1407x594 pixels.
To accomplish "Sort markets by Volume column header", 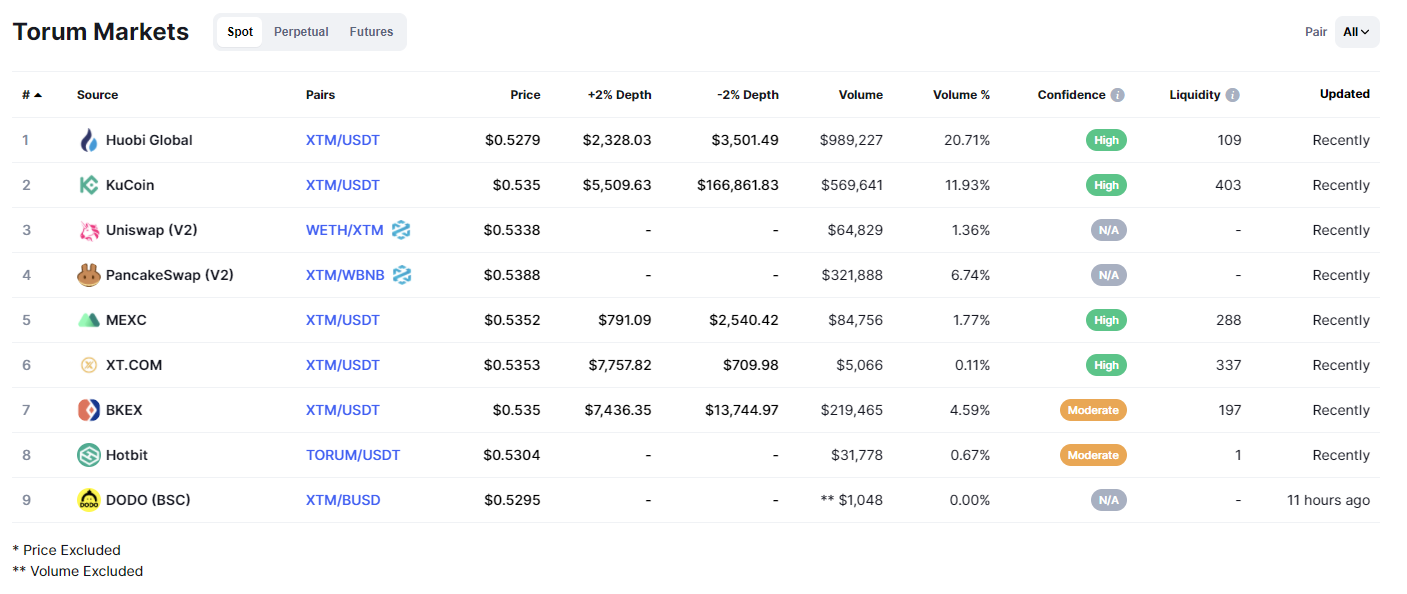I will 860,95.
